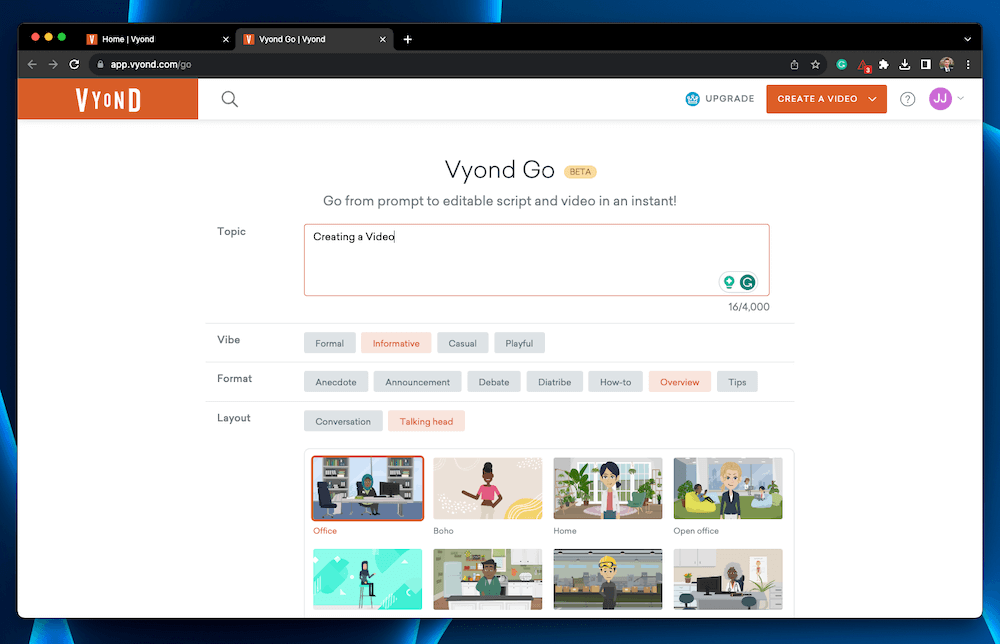Select the Playful vibe
This screenshot has height=644, width=1000.
coord(519,343)
